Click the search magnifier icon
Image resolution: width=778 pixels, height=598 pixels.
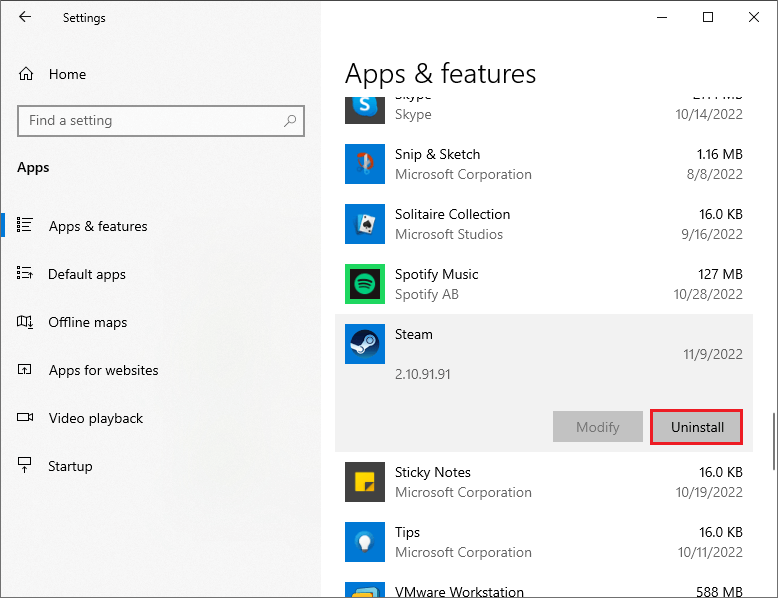(290, 120)
